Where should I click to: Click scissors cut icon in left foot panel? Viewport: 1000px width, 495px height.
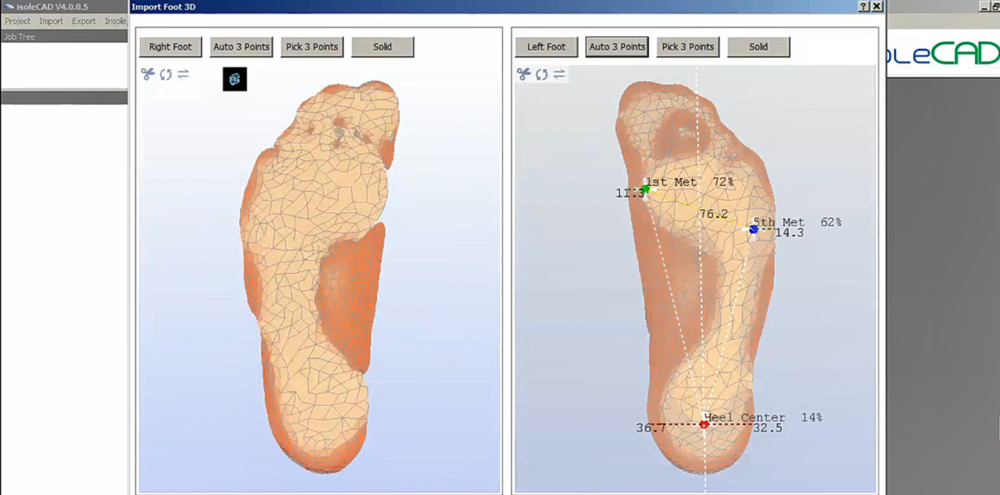click(523, 74)
